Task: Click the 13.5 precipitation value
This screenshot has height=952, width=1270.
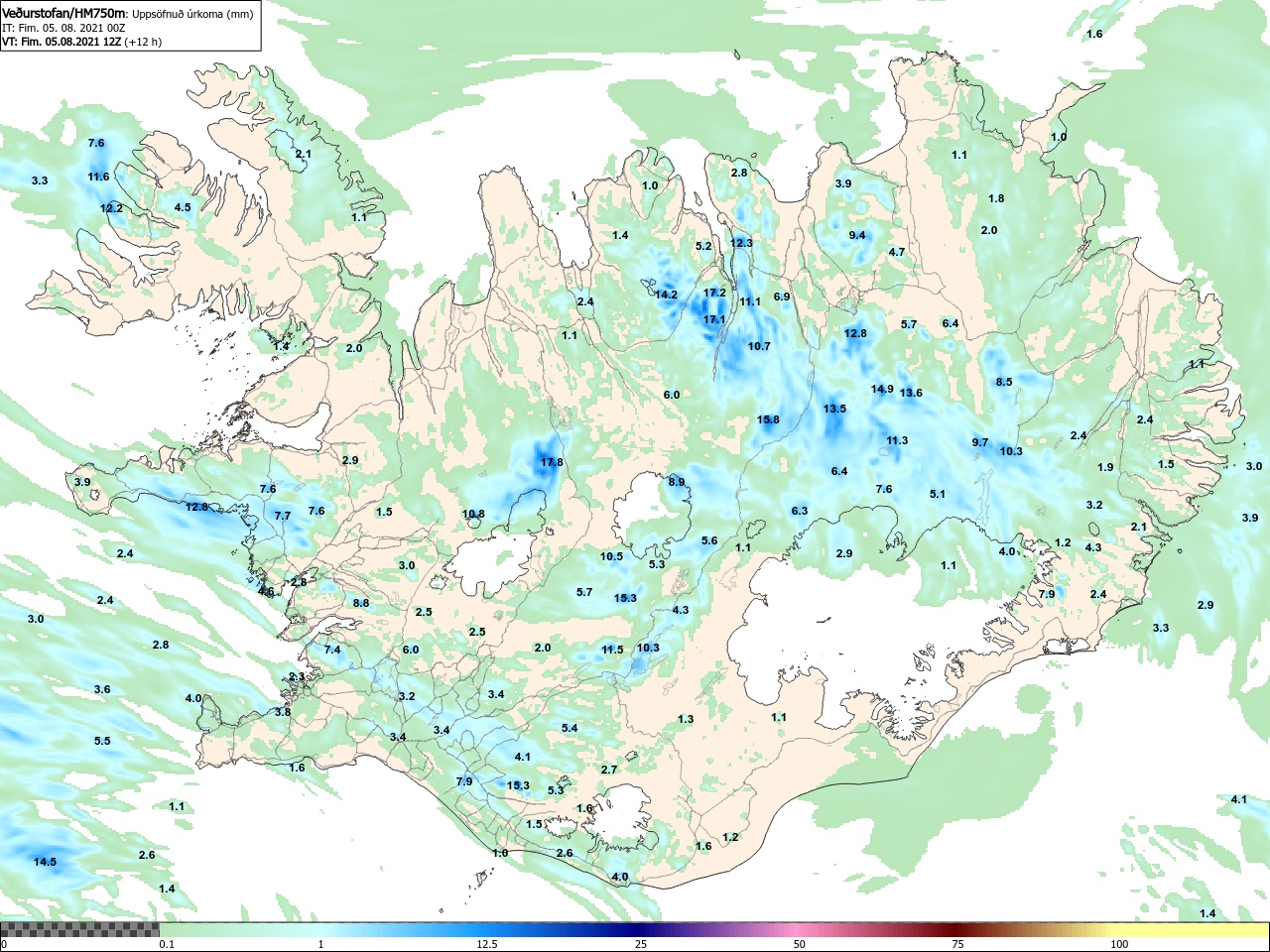Action: tap(834, 409)
